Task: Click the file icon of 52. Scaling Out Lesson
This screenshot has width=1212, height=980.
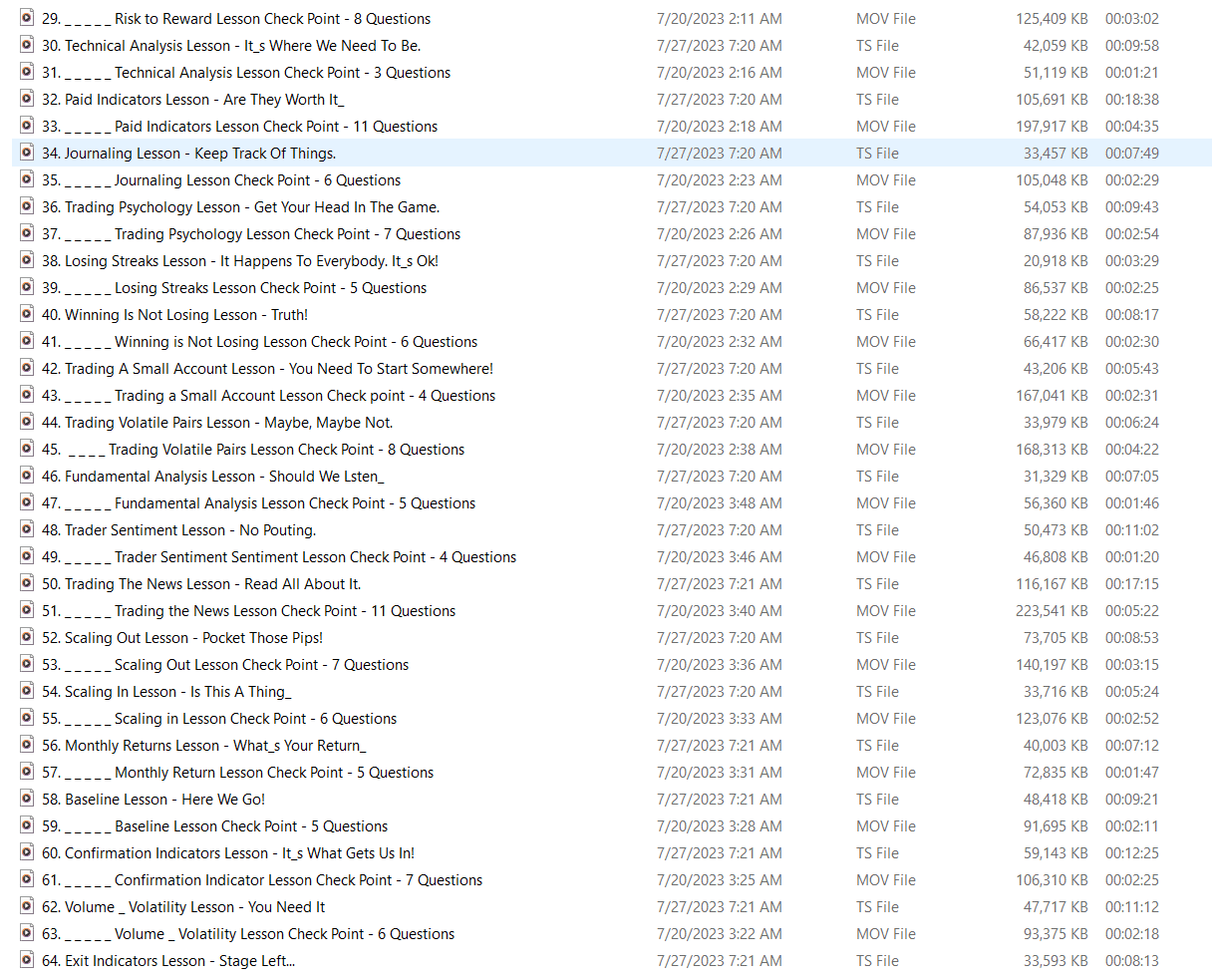Action: (x=27, y=637)
